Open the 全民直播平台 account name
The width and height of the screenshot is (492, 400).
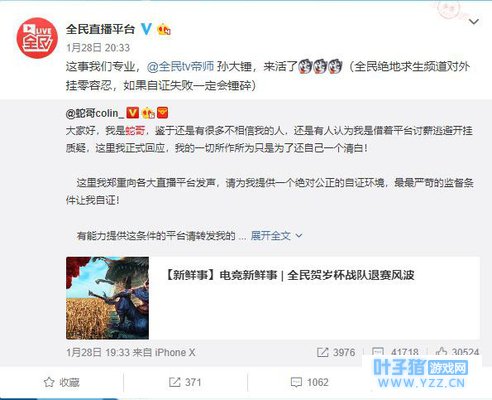[100, 29]
